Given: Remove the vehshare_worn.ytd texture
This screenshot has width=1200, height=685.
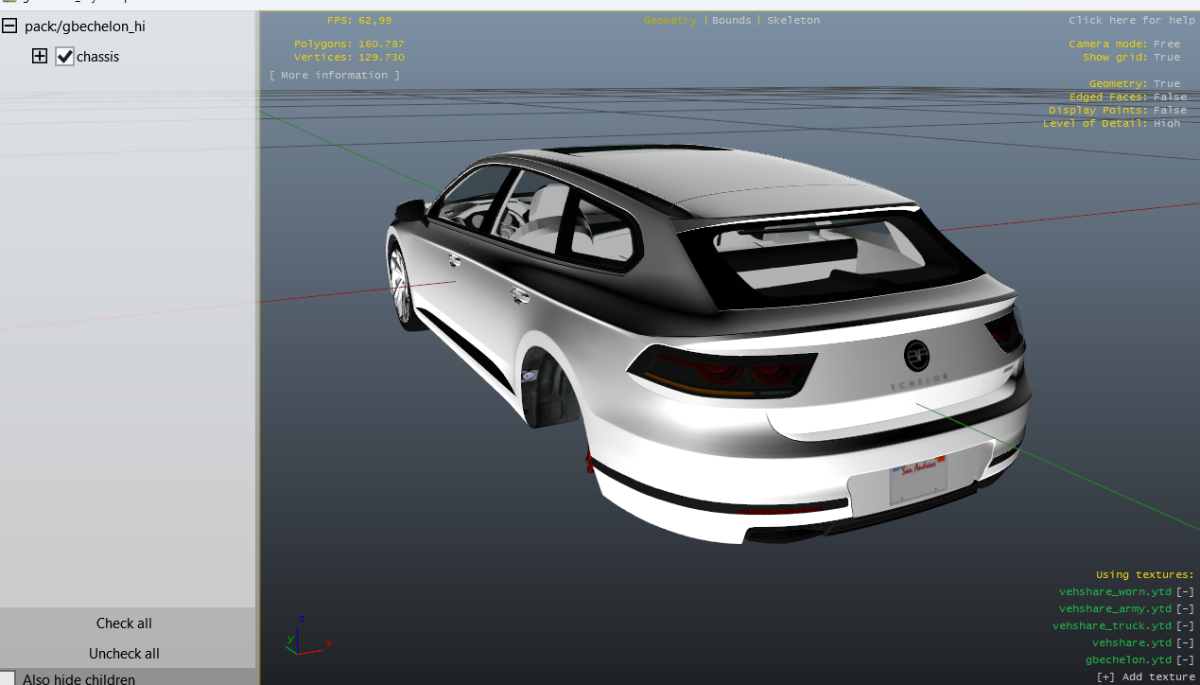Looking at the screenshot, I should pos(1185,592).
